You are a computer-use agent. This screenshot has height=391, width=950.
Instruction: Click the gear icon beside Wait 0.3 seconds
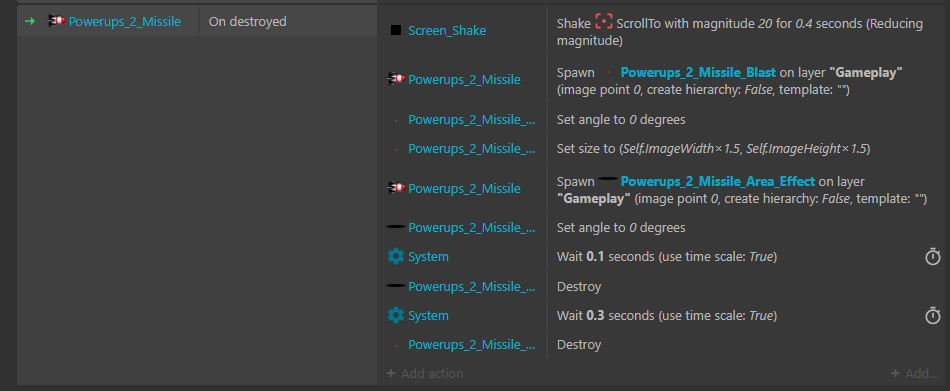(396, 315)
